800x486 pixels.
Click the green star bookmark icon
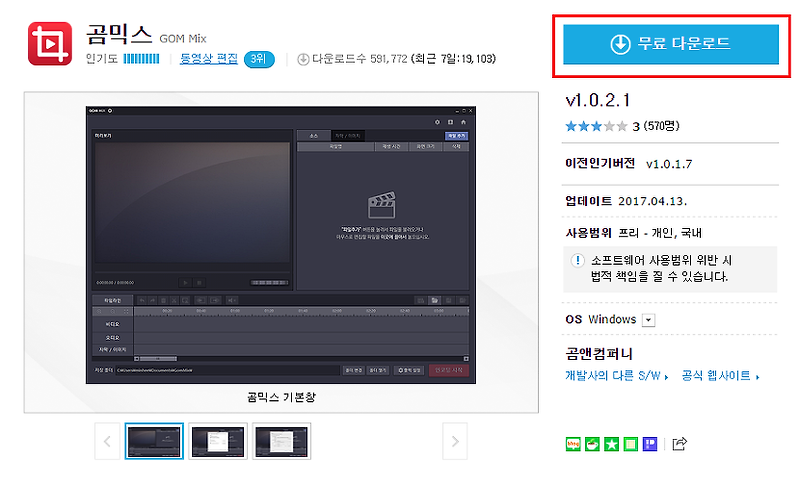tap(611, 444)
